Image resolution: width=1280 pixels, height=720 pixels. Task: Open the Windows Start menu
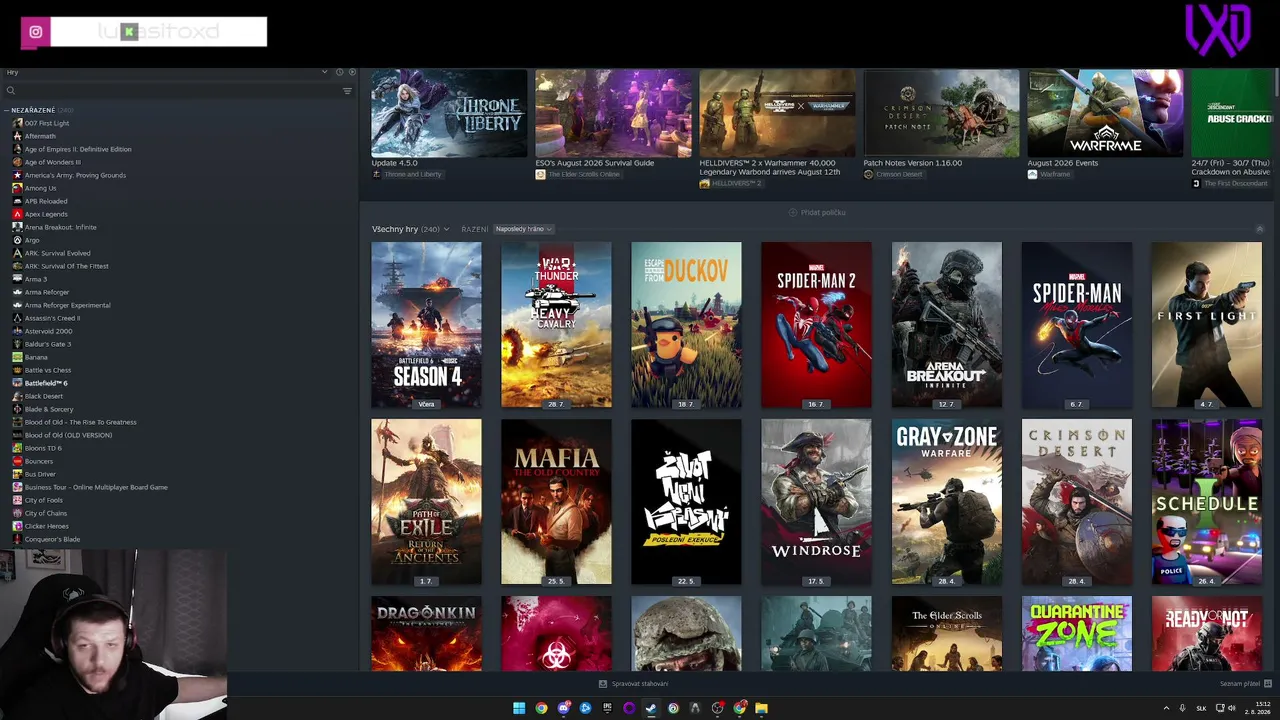pyautogui.click(x=519, y=708)
